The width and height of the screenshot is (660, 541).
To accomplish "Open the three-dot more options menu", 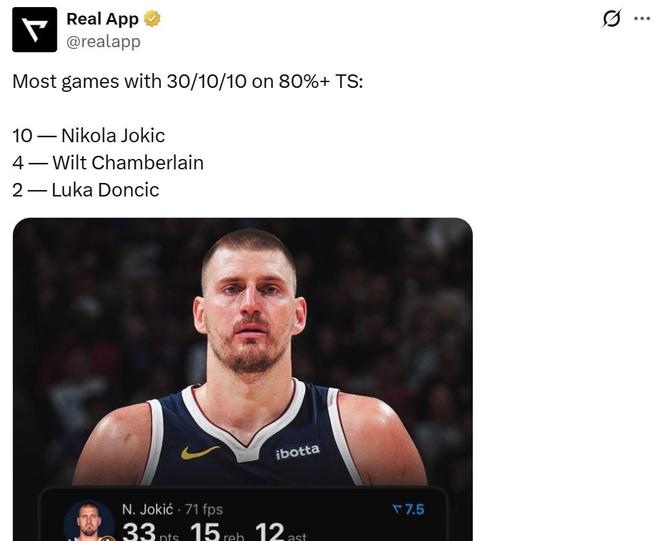I will [642, 19].
